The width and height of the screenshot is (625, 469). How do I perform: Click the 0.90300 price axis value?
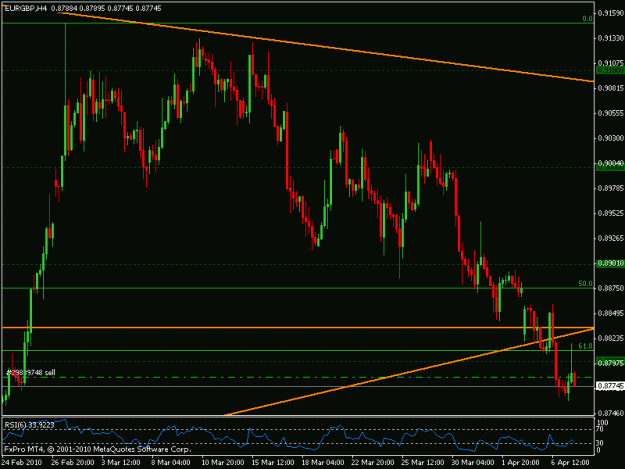pos(611,138)
